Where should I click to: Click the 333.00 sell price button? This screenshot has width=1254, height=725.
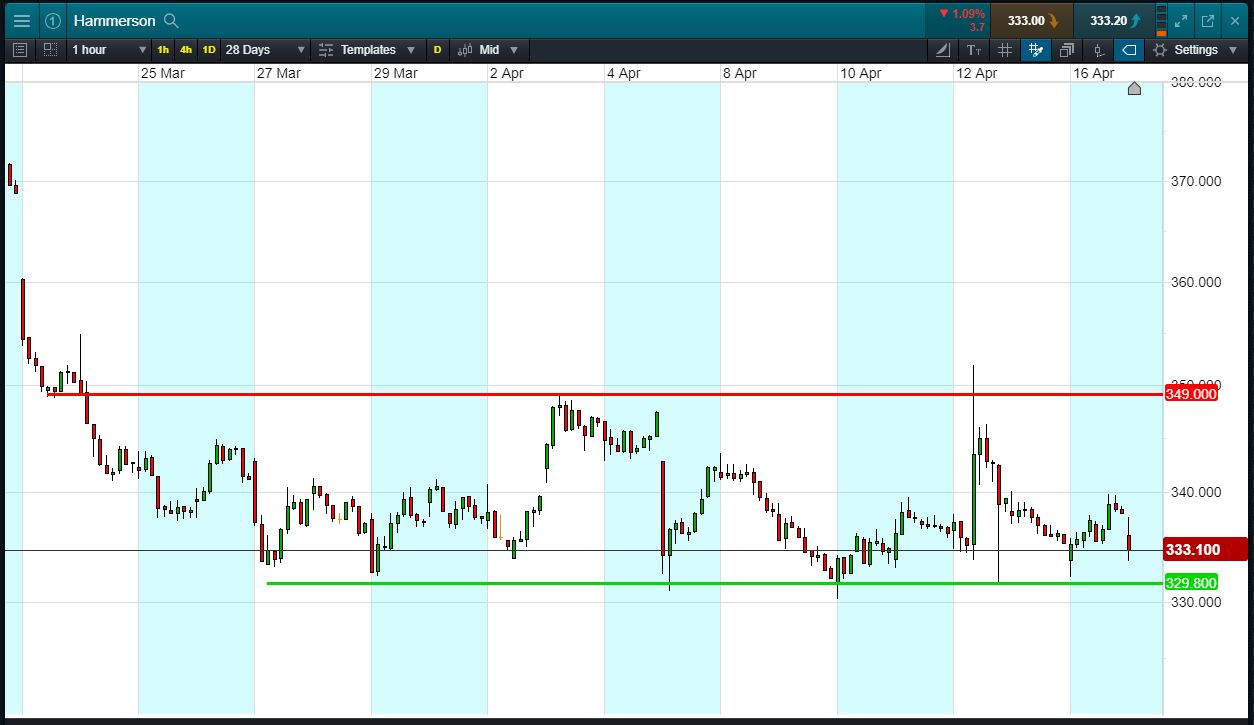(x=1033, y=20)
